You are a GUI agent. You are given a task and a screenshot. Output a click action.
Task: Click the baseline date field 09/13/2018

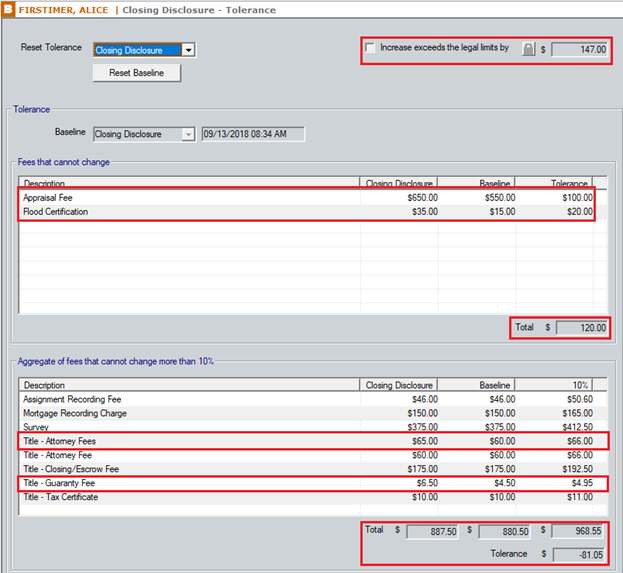coord(252,135)
